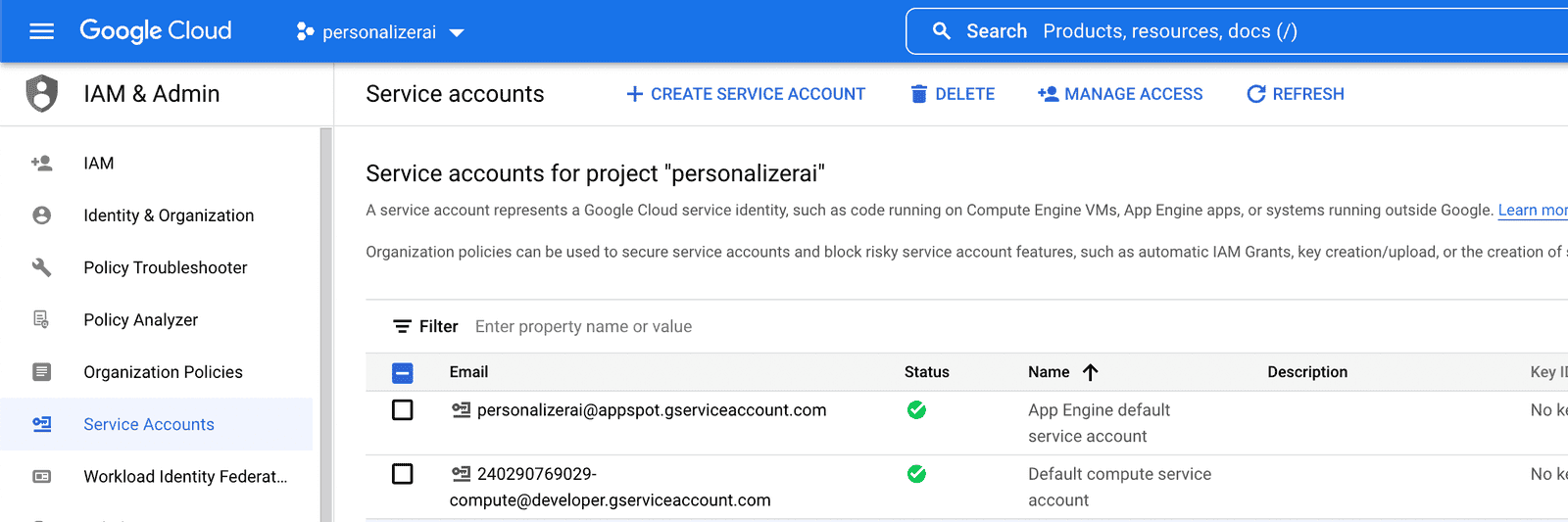Click the Policy Analyzer icon in sidebar
This screenshot has width=1568, height=522.
click(x=41, y=319)
